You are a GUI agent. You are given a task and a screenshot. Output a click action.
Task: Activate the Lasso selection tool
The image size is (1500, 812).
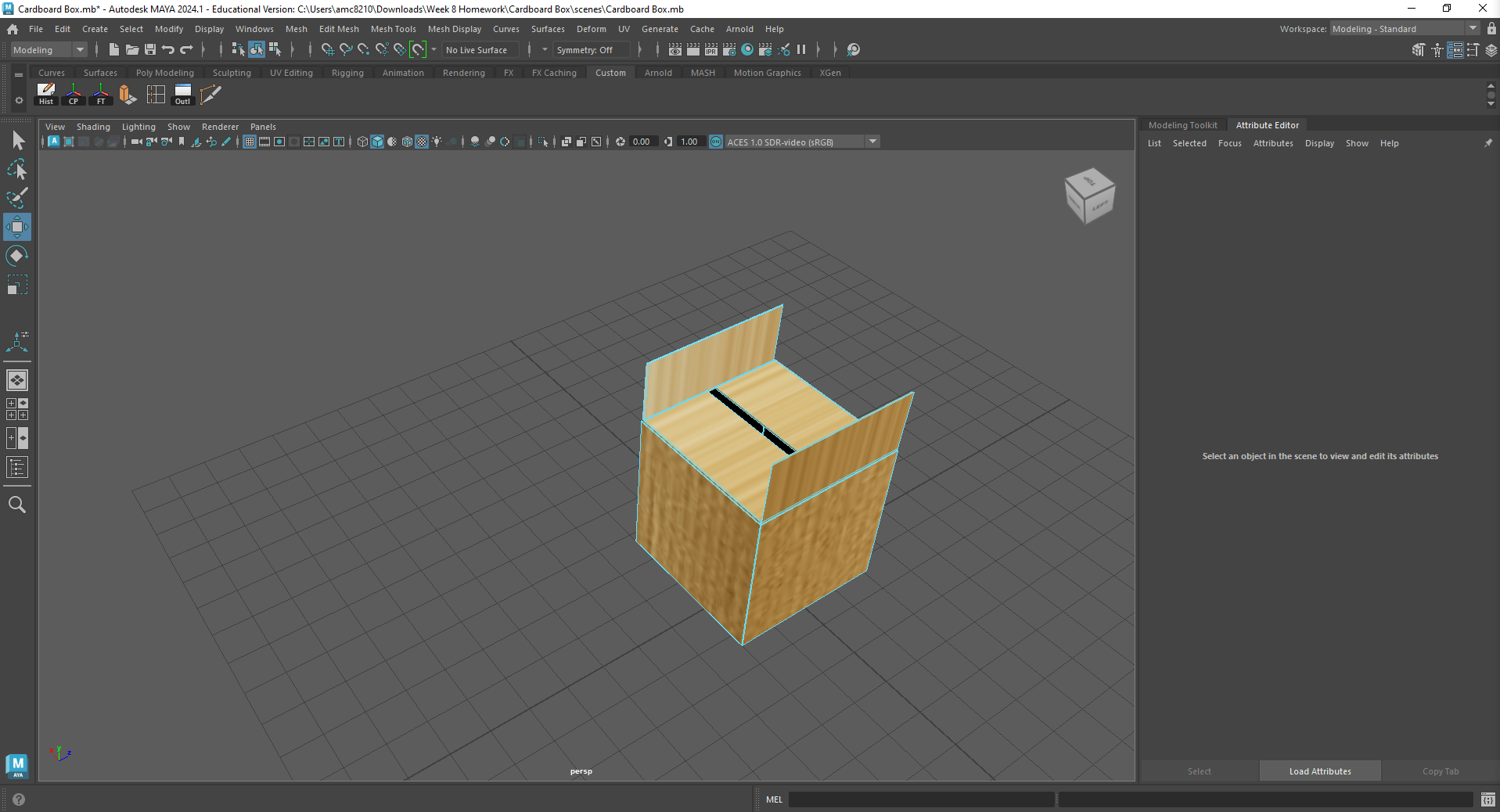[x=17, y=170]
